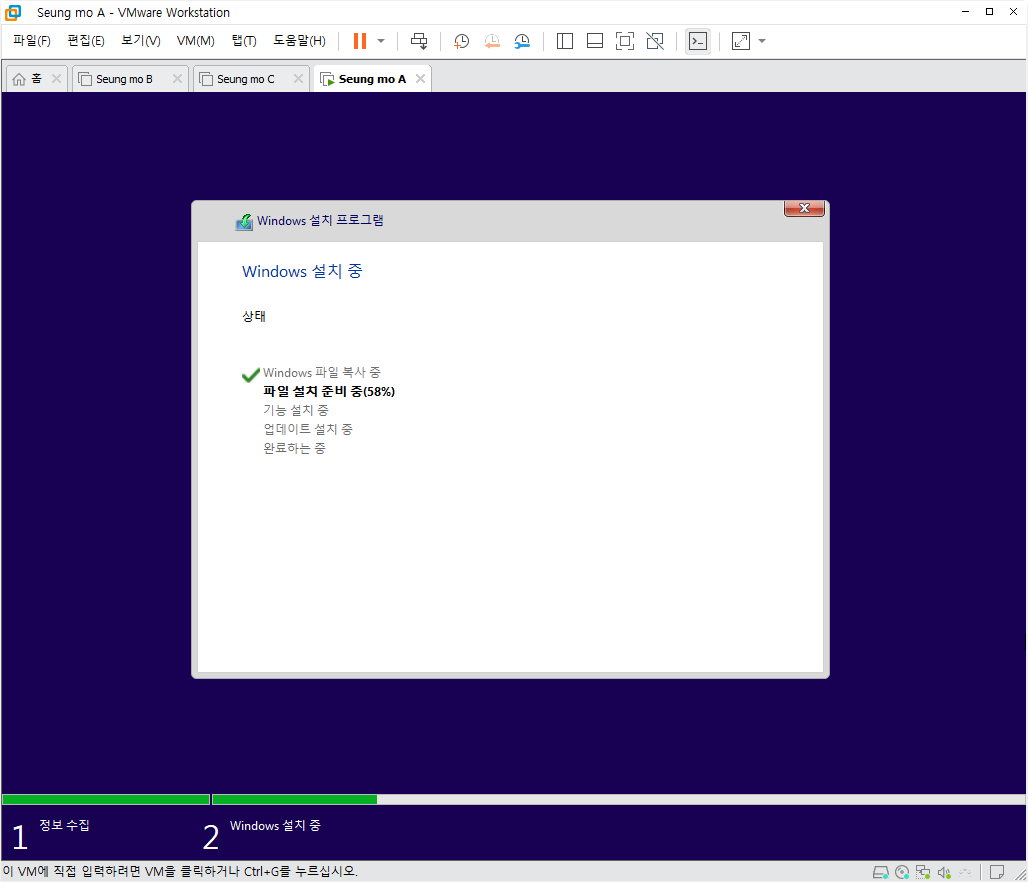The height and width of the screenshot is (882, 1028).
Task: Open the snapshot manager
Action: point(522,41)
